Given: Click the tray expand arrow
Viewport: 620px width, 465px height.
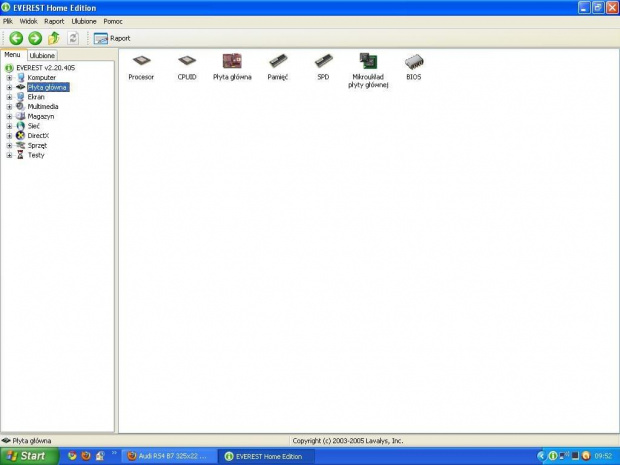Looking at the screenshot, I should (x=541, y=456).
